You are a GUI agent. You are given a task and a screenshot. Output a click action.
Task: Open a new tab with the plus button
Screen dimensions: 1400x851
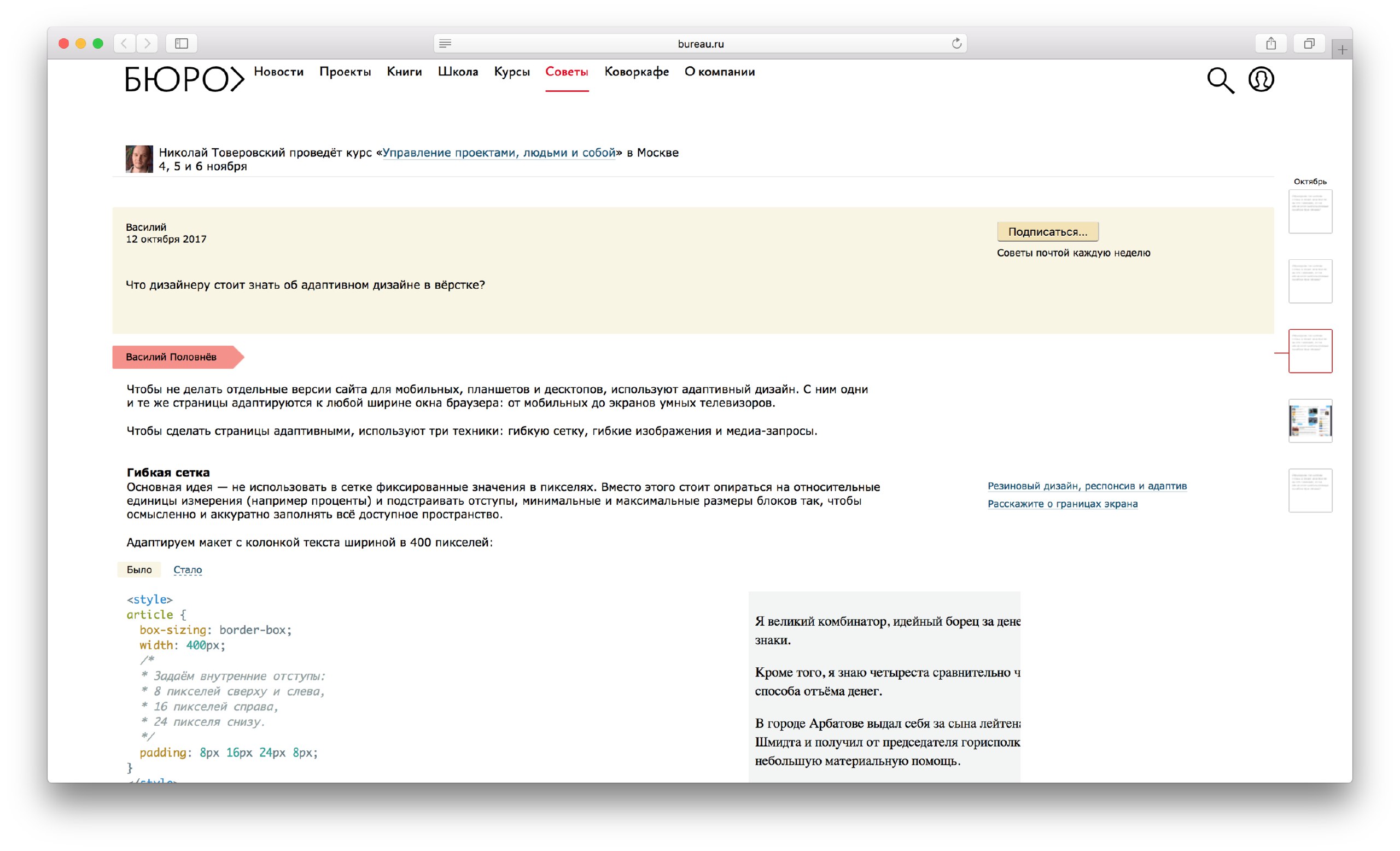(x=1342, y=50)
